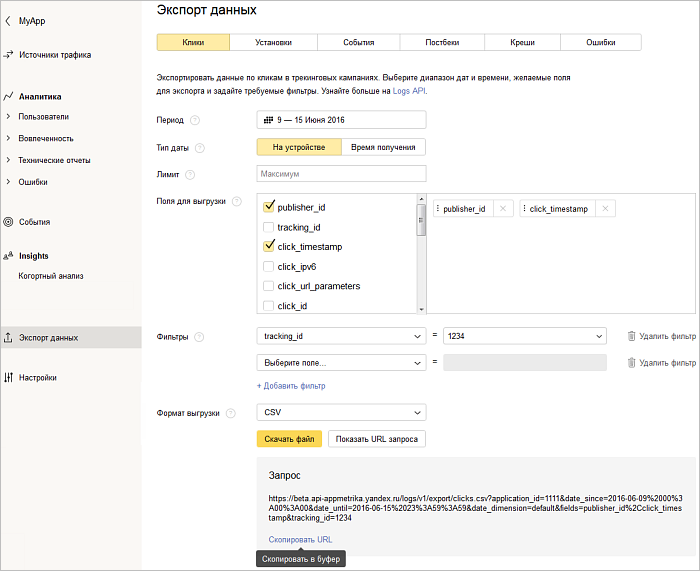
Task: Click trash icon for tracking_id filter
Action: (x=631, y=336)
